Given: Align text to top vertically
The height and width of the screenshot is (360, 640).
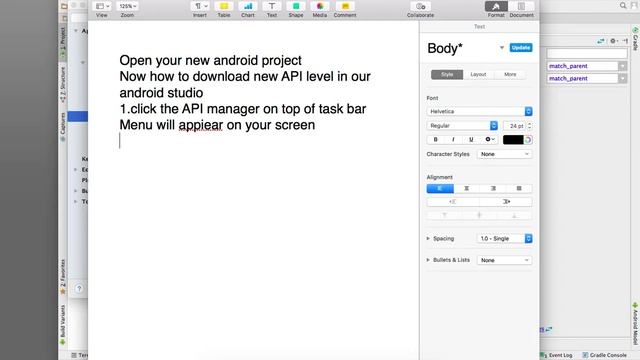Looking at the screenshot, I should 444,215.
